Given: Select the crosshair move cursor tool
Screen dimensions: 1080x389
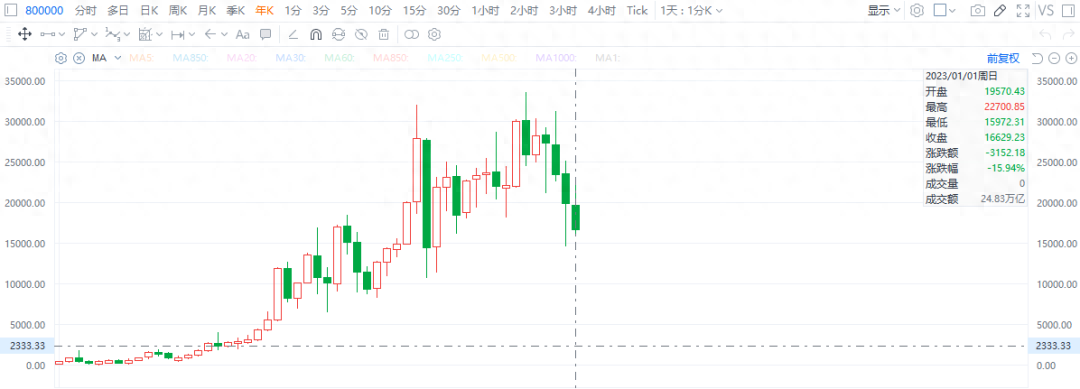Looking at the screenshot, I should [25, 34].
